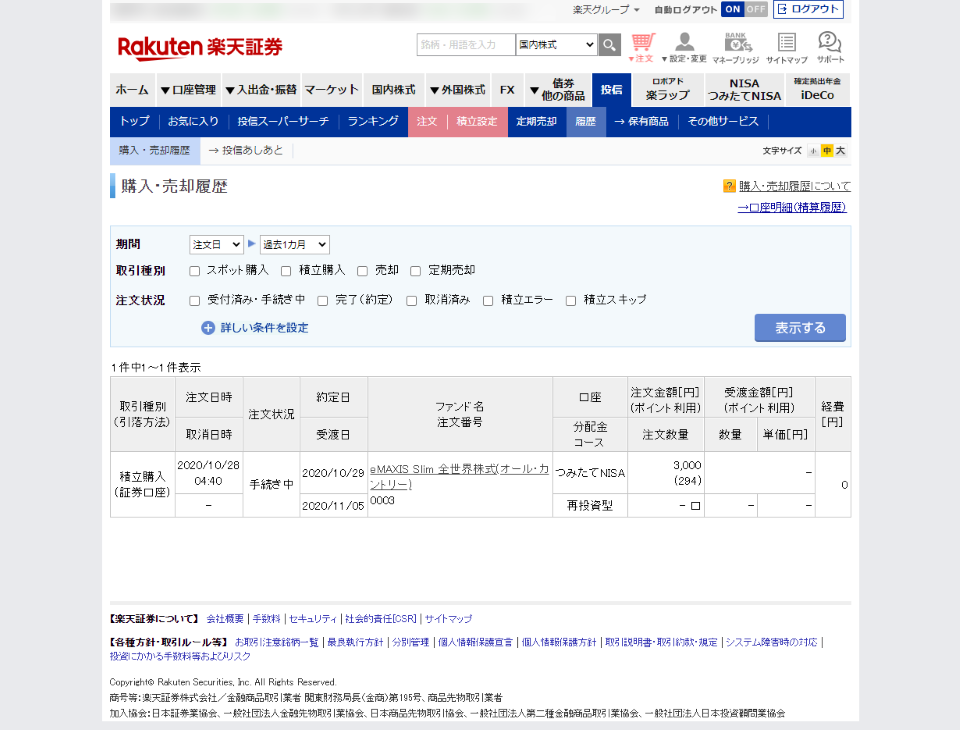Open the 積立設定 submenu item
This screenshot has width=960, height=730.
click(x=477, y=121)
